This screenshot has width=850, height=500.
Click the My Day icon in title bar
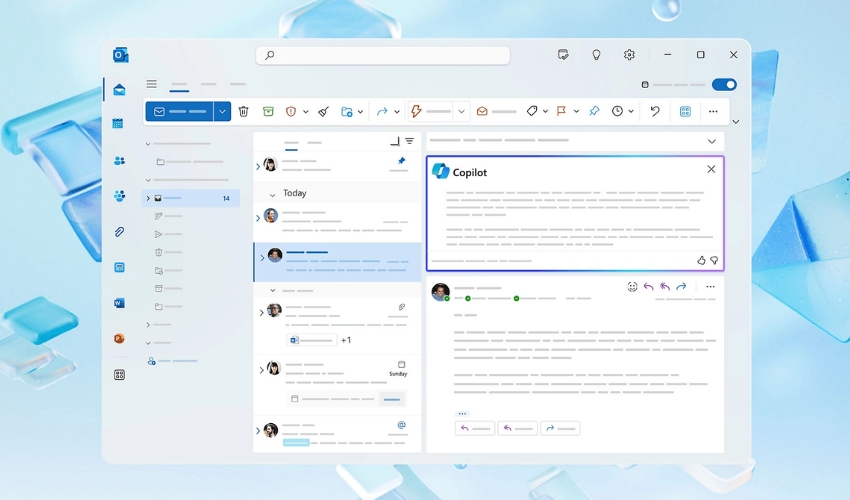563,55
